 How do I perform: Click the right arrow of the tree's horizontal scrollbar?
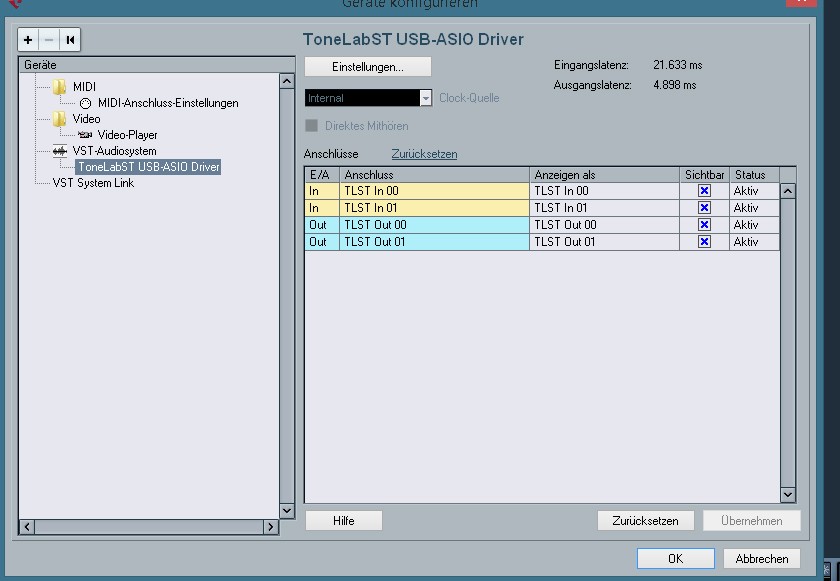click(x=271, y=527)
